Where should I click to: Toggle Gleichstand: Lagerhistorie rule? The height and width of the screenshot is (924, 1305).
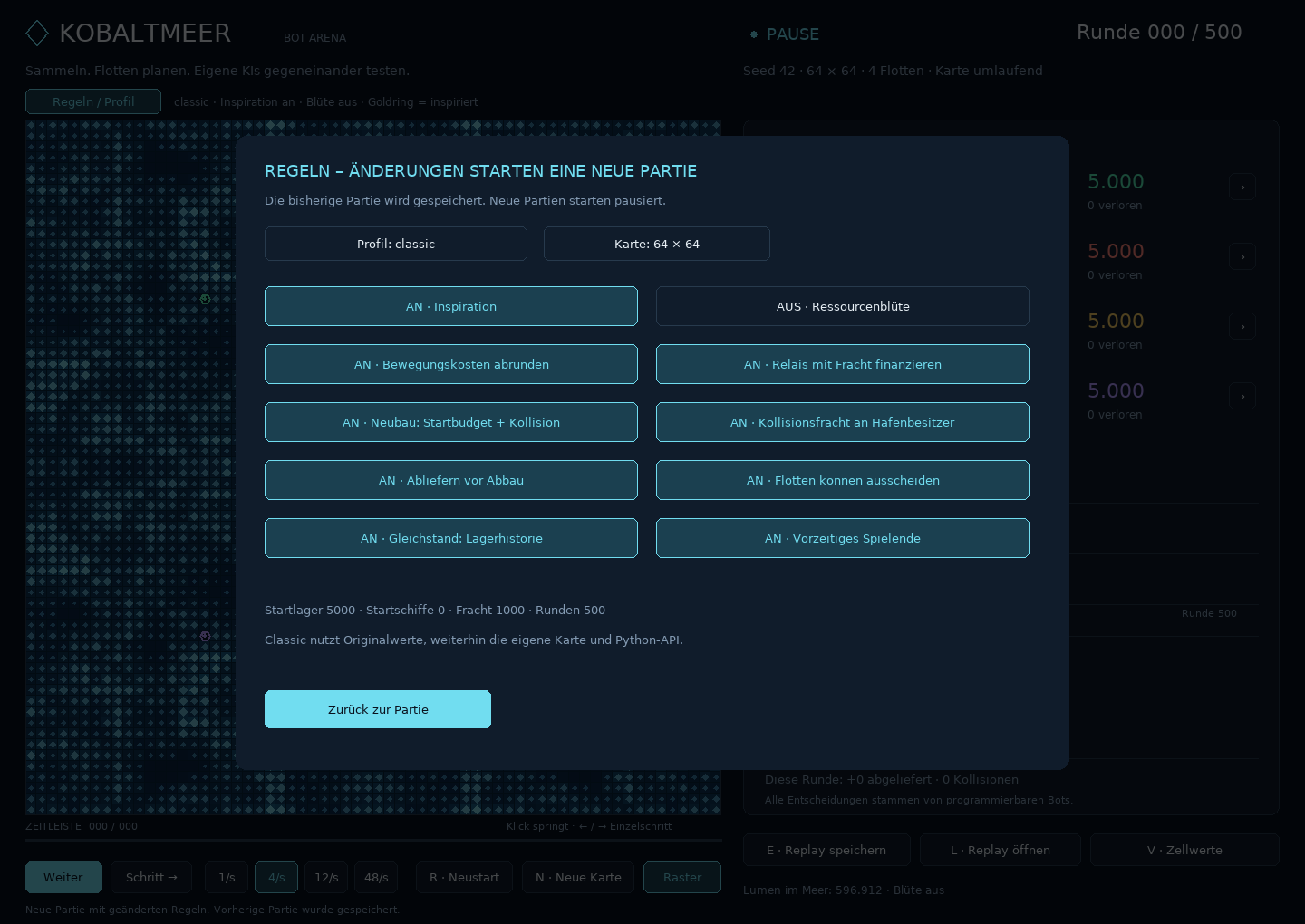tap(451, 538)
